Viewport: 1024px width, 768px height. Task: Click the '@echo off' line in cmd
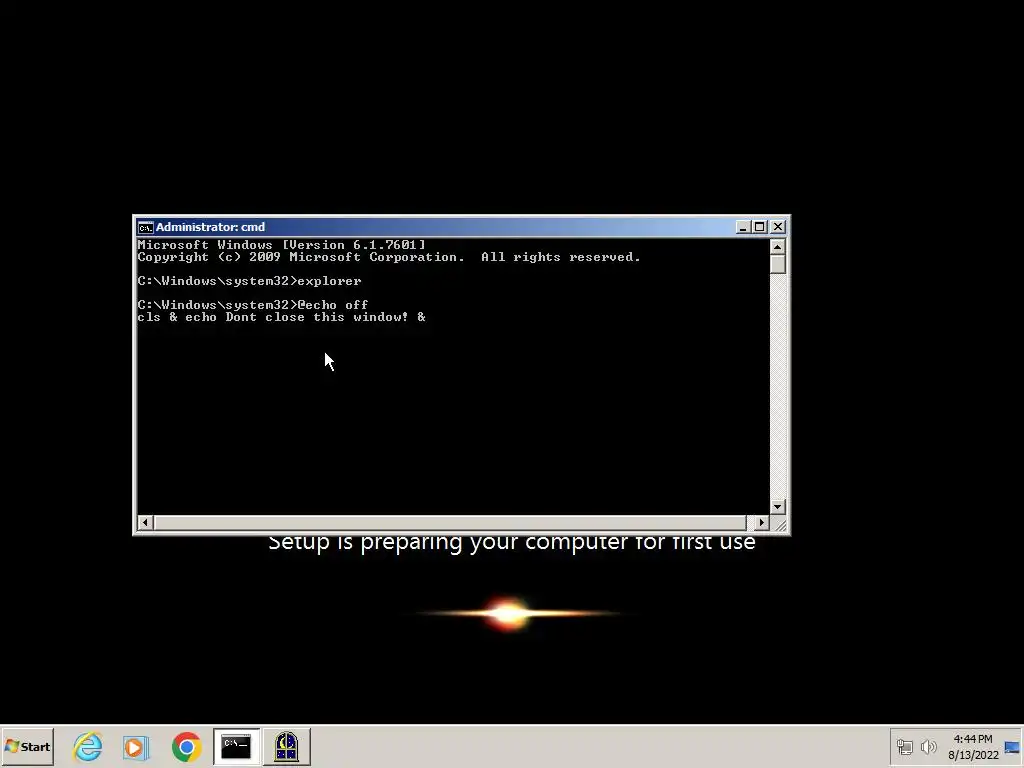click(253, 305)
